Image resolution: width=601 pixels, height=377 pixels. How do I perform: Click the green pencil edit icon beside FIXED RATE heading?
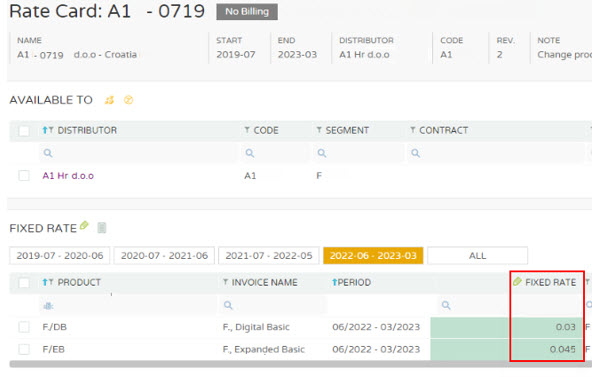click(84, 226)
